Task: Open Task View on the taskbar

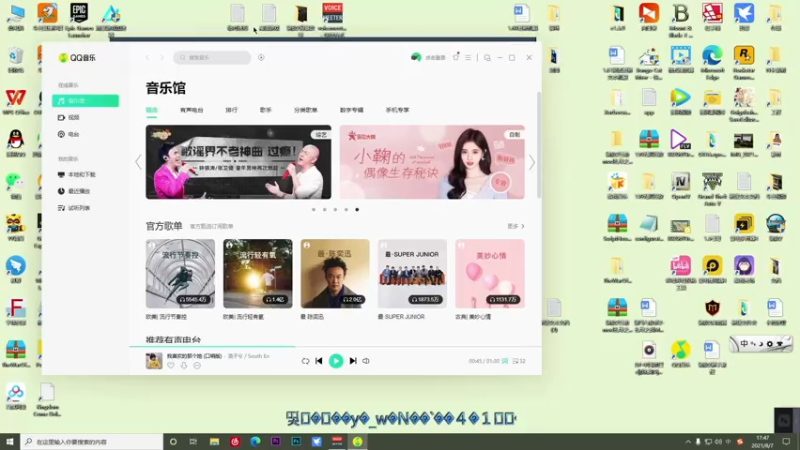Action: pyautogui.click(x=193, y=441)
